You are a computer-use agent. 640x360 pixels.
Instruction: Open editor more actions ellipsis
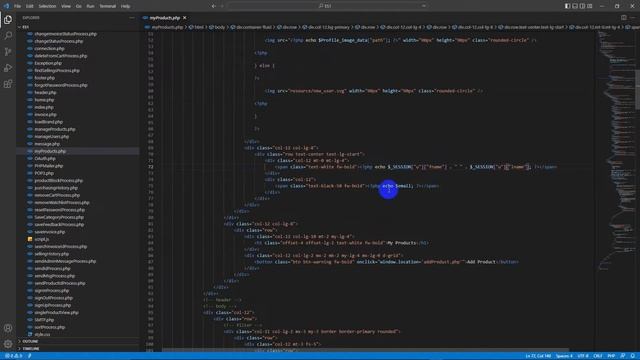[633, 18]
